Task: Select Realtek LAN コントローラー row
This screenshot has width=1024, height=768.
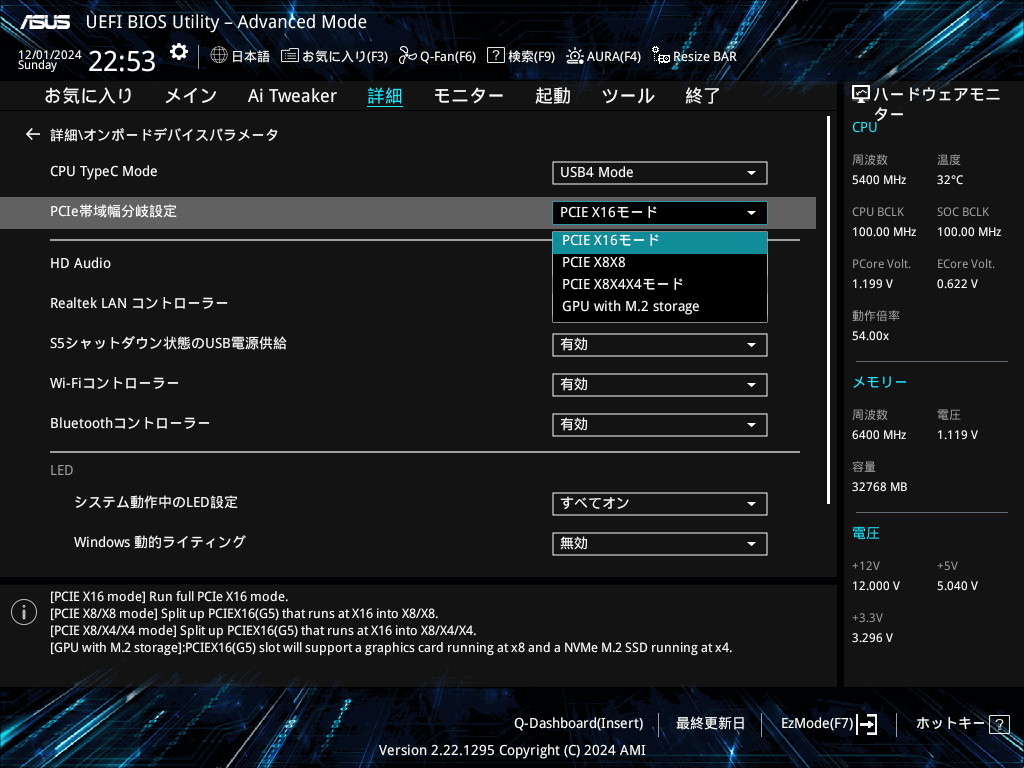Action: click(139, 304)
